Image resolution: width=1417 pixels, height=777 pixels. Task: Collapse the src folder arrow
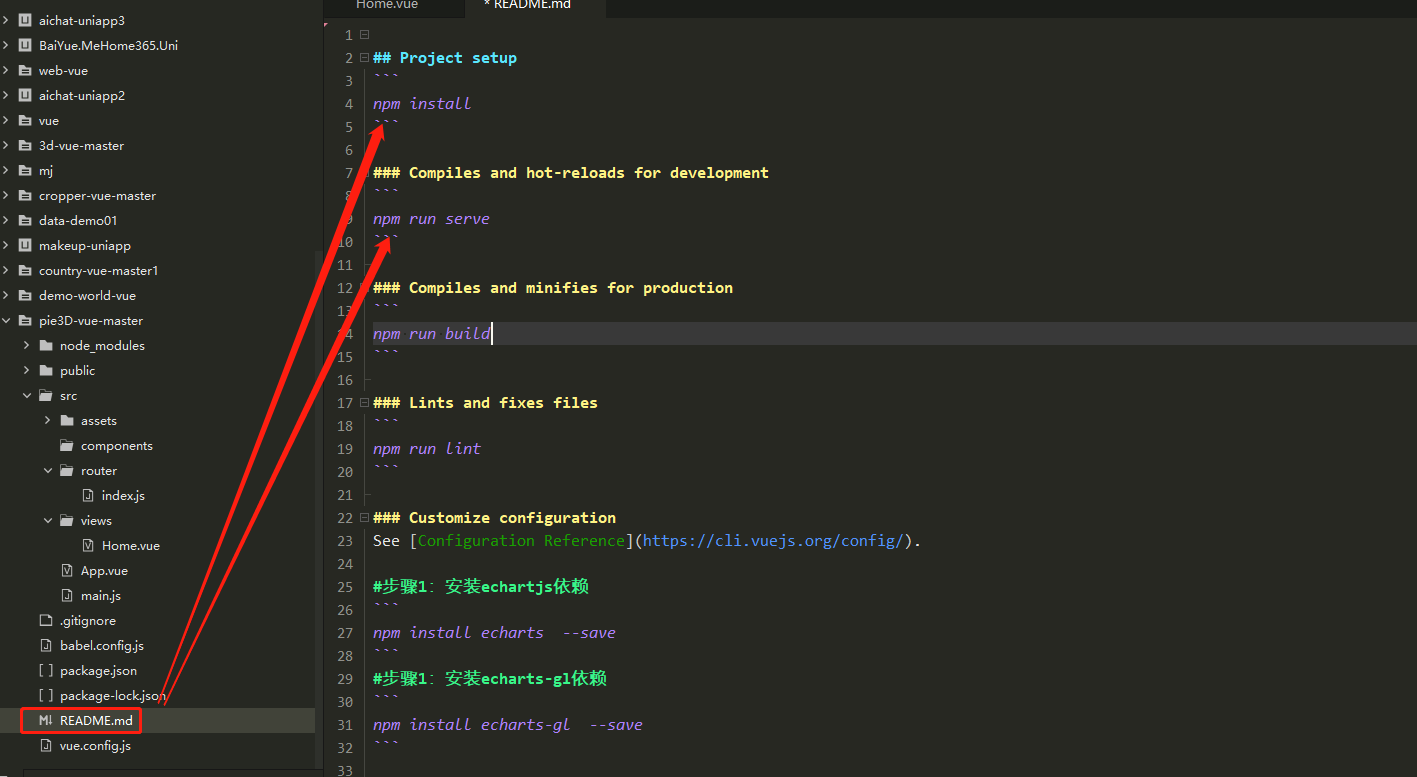pyautogui.click(x=26, y=395)
